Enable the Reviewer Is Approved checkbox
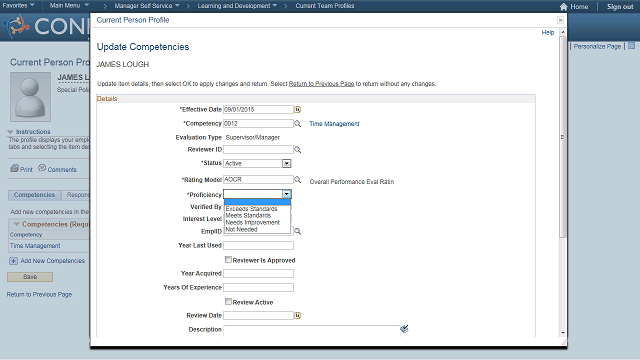The height and width of the screenshot is (360, 640). 228,260
